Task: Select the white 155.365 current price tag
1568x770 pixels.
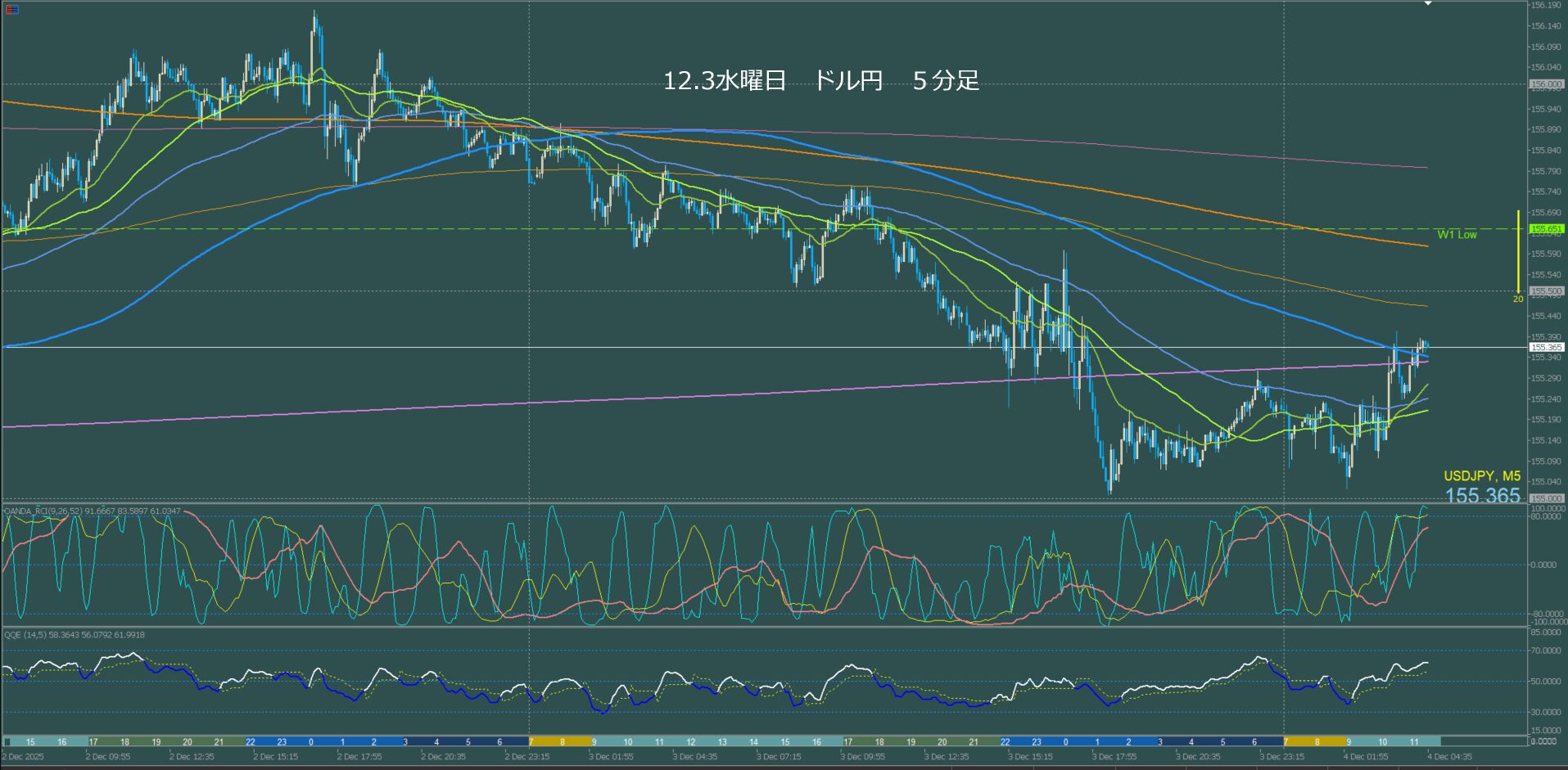Action: point(1546,348)
